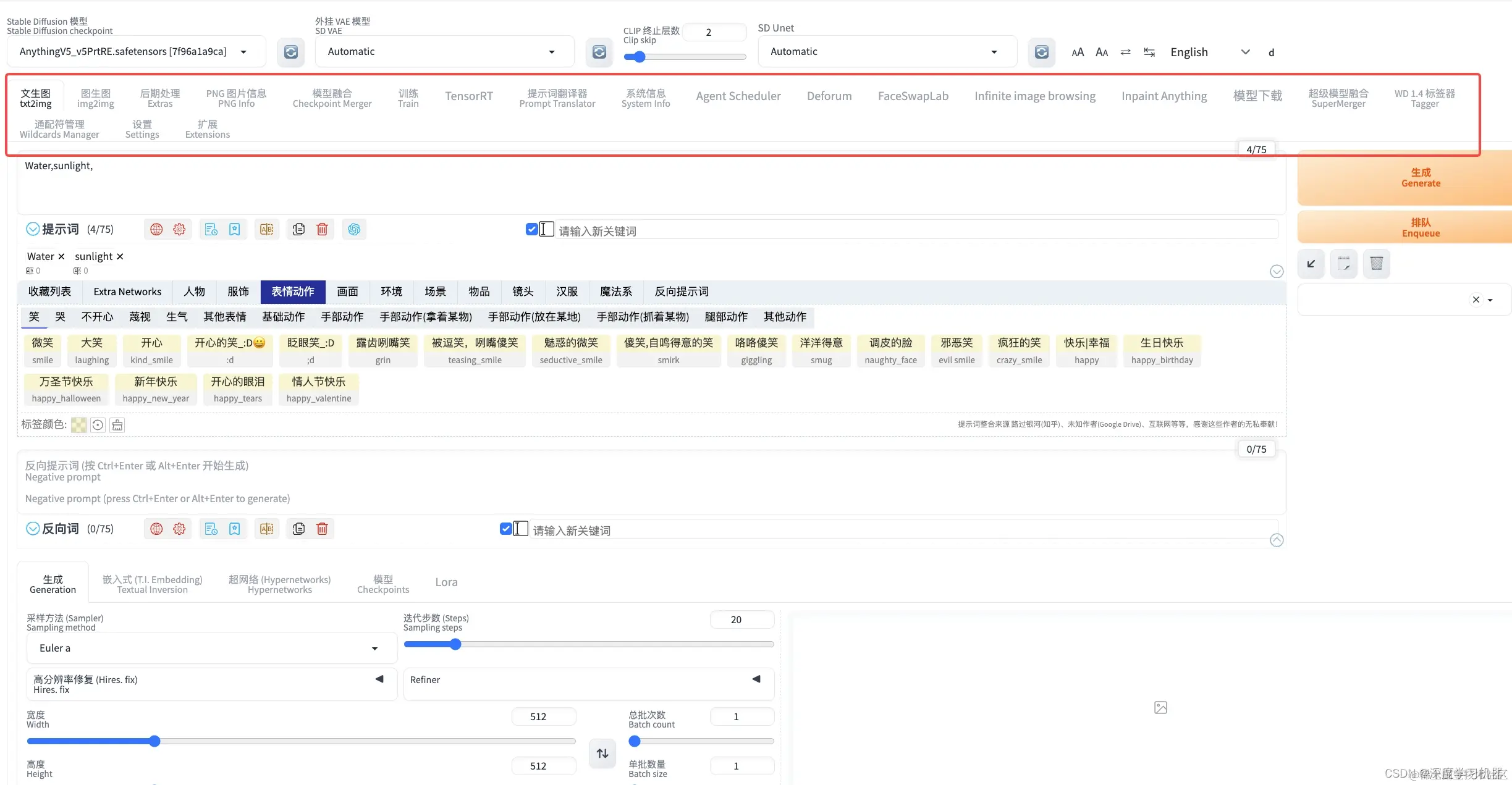Viewport: 1512px width, 785px height.
Task: Select the 人物 keyword category tab
Action: (195, 292)
